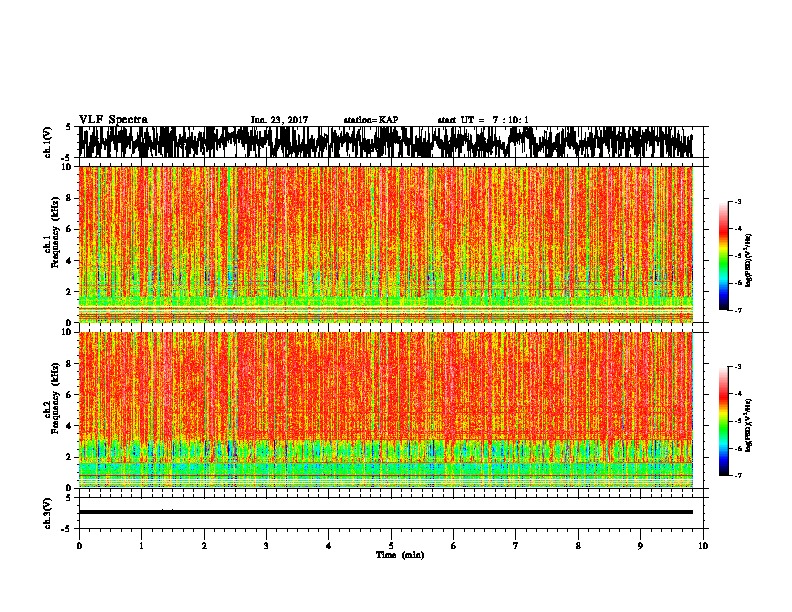Click the "Time (min)" x-axis label

[x=400, y=555]
